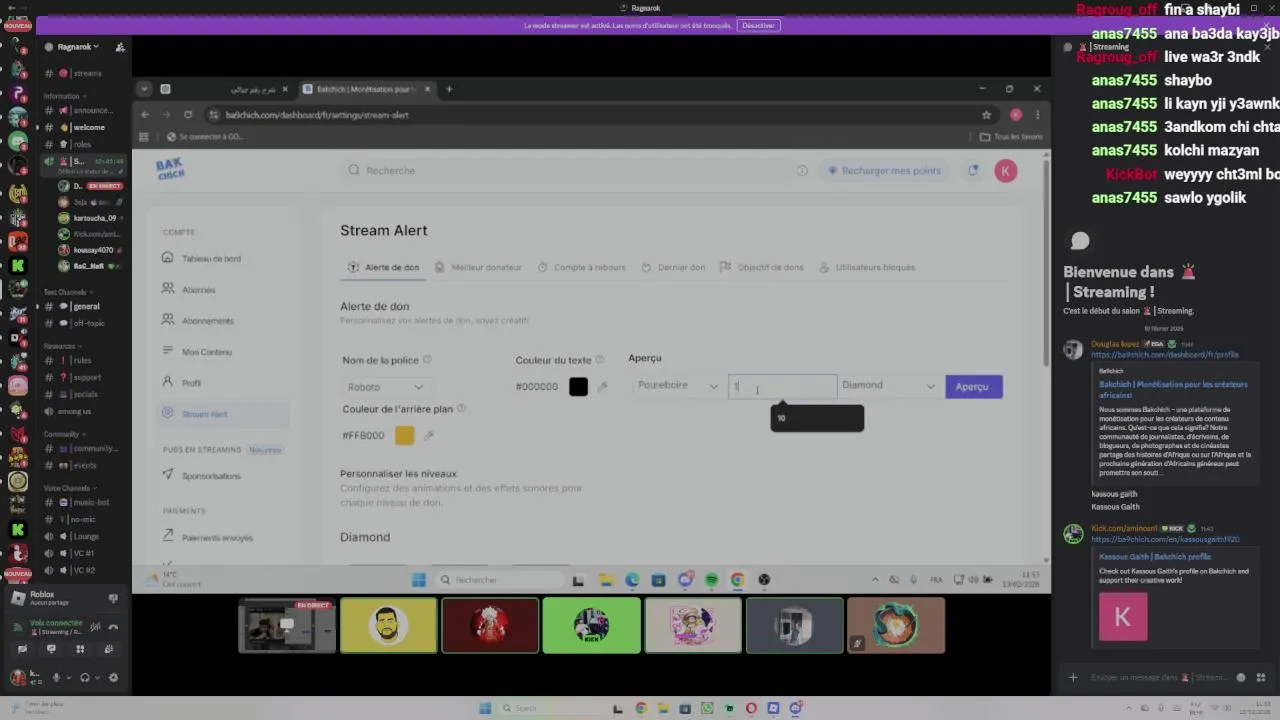Image resolution: width=1280 pixels, height=720 pixels.
Task: Select user koussay4070 in voice list
Action: point(90,250)
